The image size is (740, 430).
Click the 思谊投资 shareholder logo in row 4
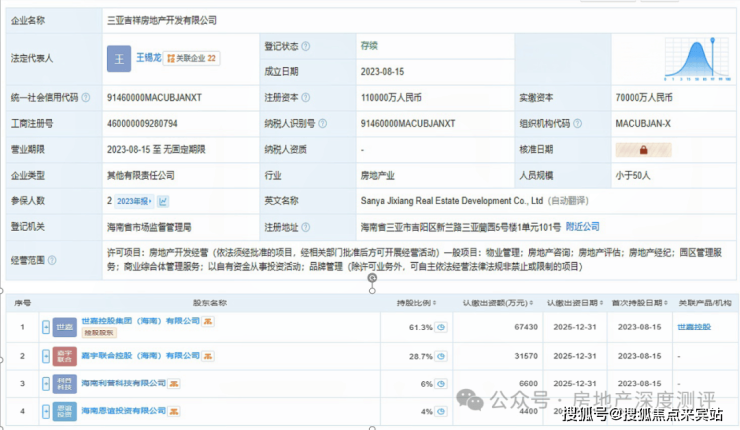[65, 412]
